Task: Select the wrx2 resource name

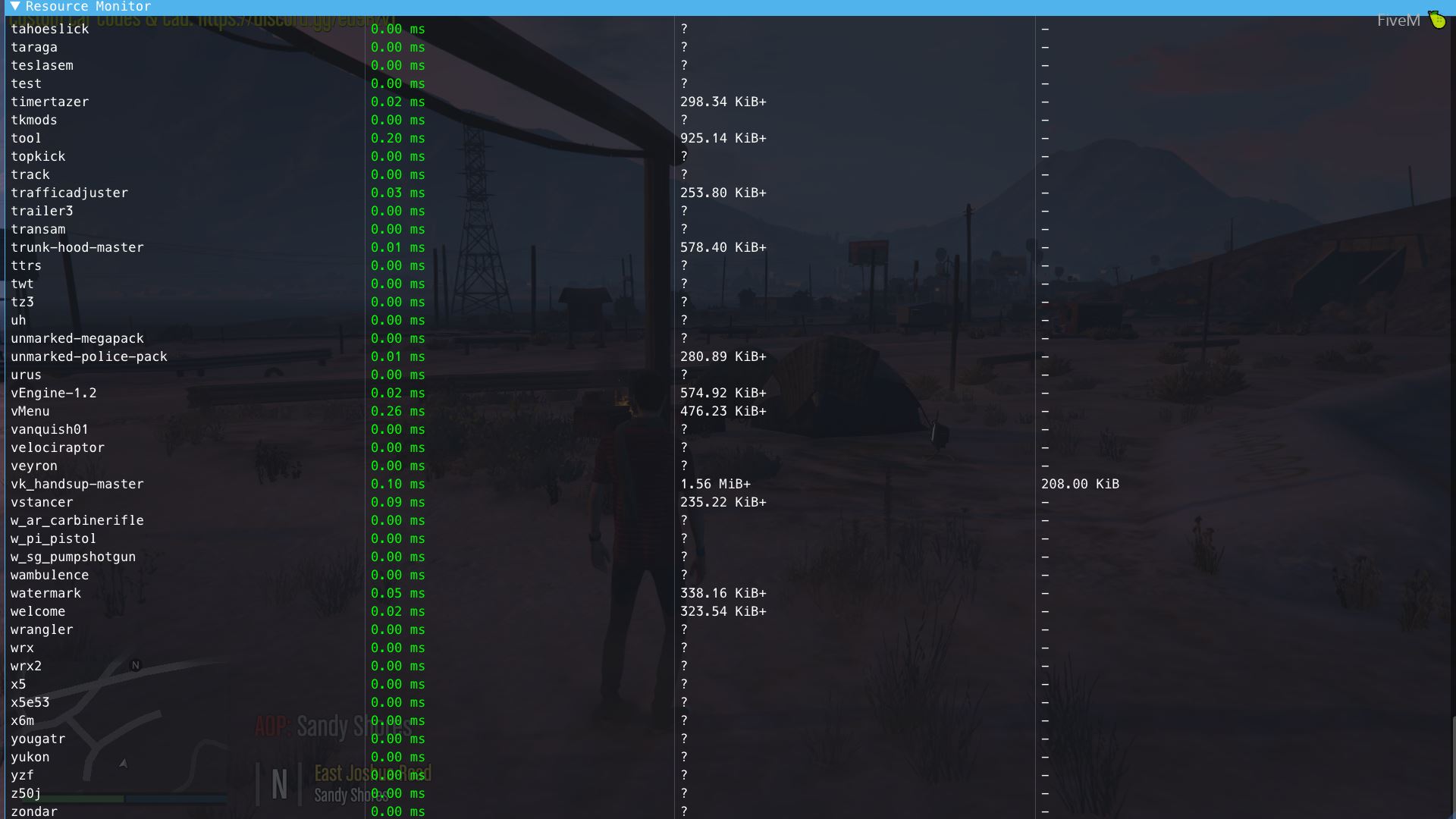Action: (27, 666)
